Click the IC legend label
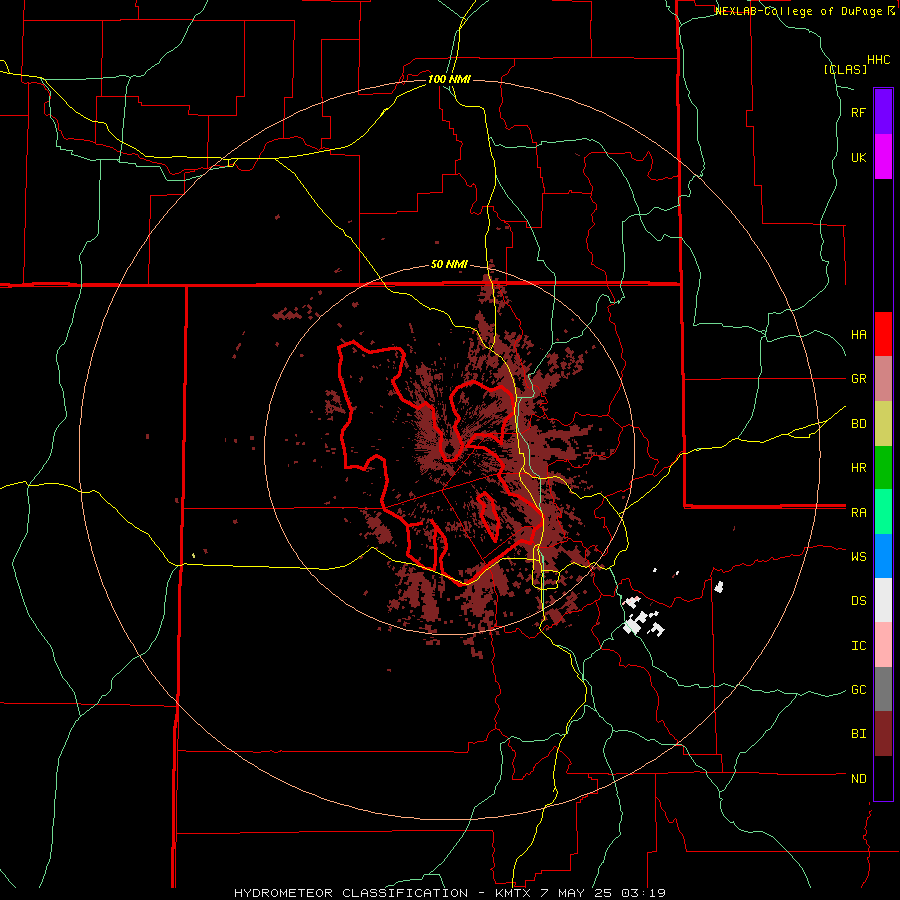 coord(858,646)
